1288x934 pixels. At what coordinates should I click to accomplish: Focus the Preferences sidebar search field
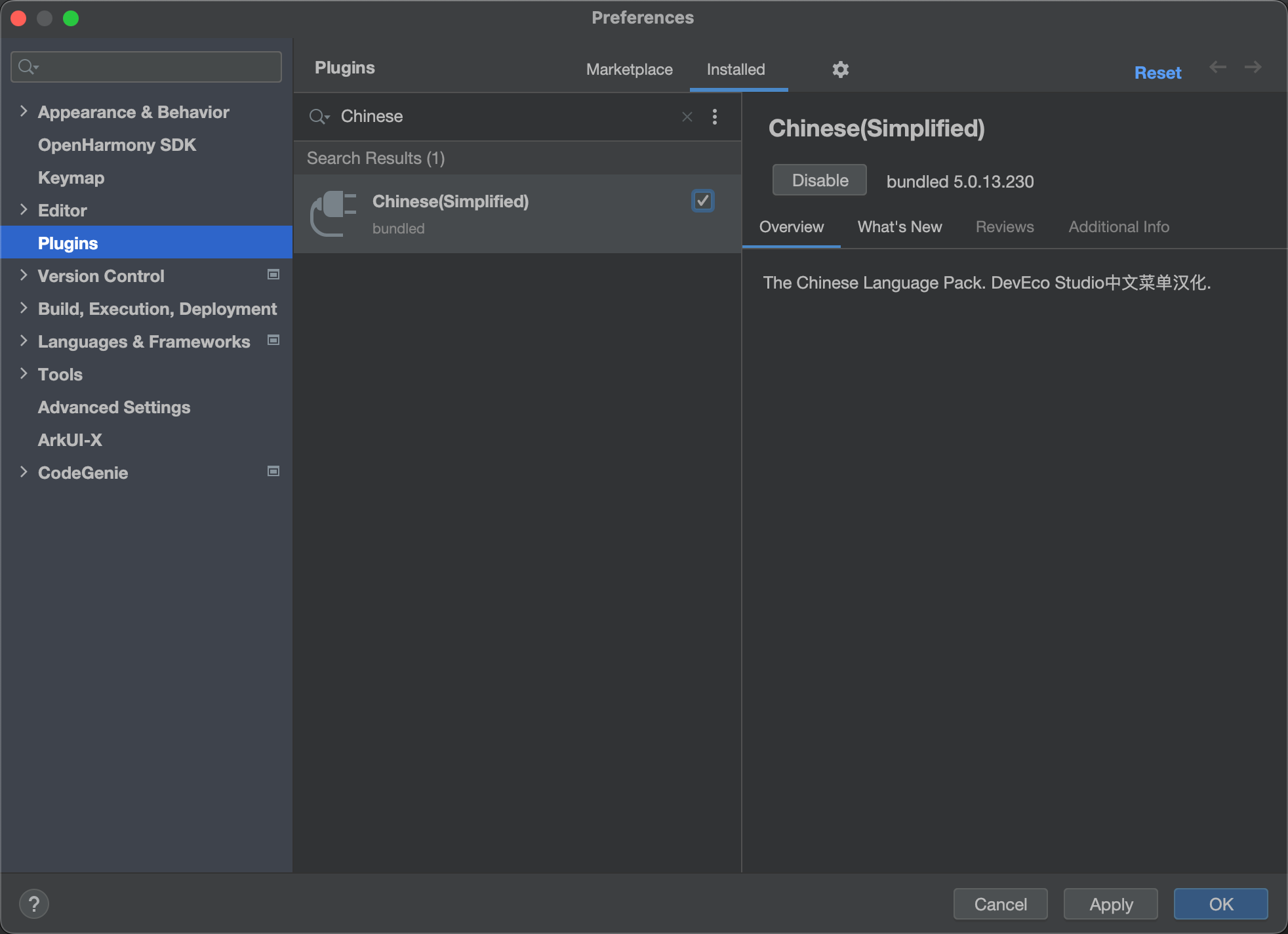coord(157,67)
